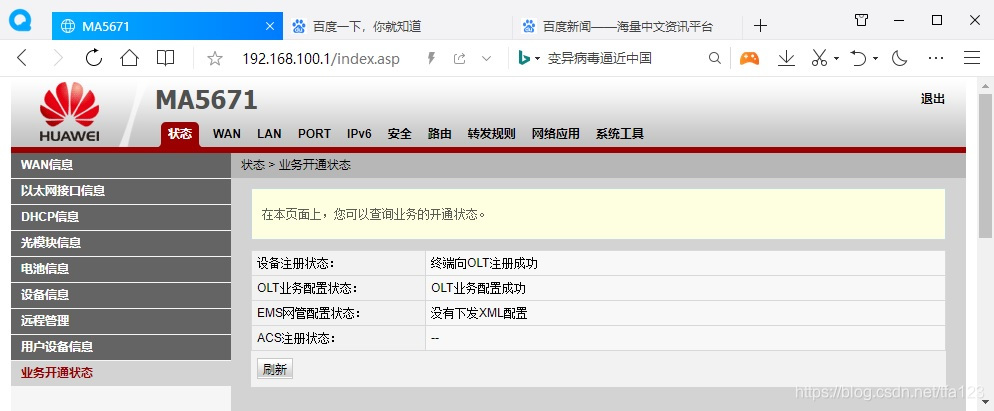Open 光模块信息 in the sidebar
994x411 pixels.
click(x=121, y=243)
